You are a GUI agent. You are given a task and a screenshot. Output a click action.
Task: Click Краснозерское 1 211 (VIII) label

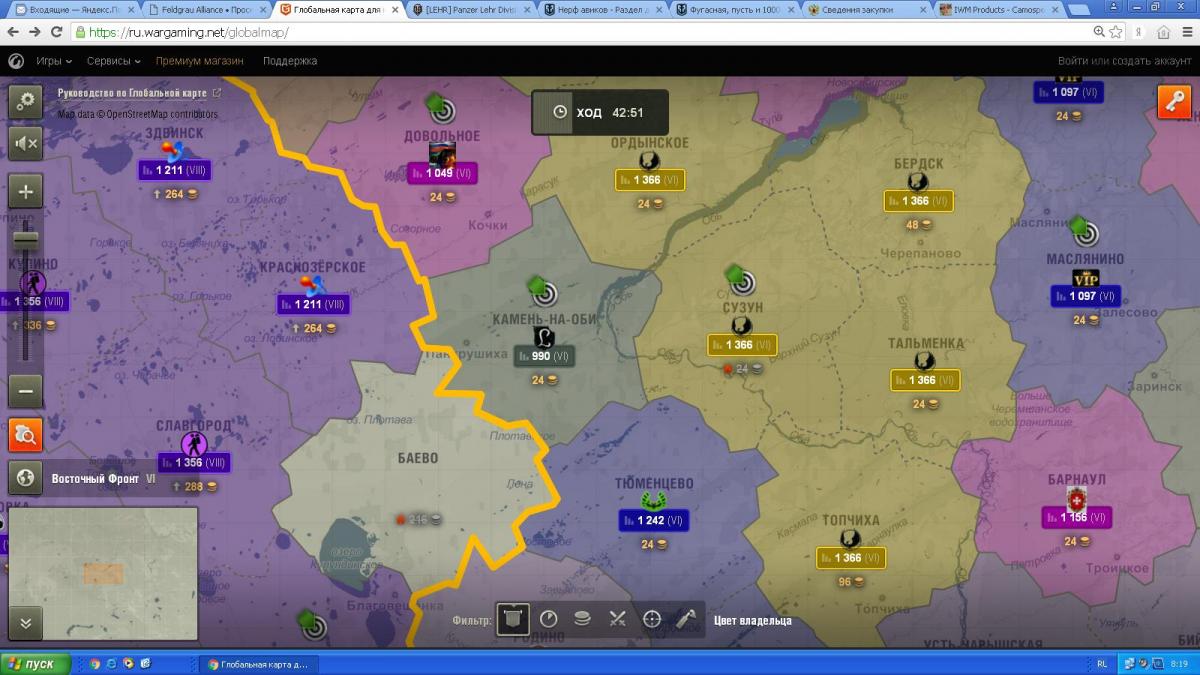coord(313,304)
